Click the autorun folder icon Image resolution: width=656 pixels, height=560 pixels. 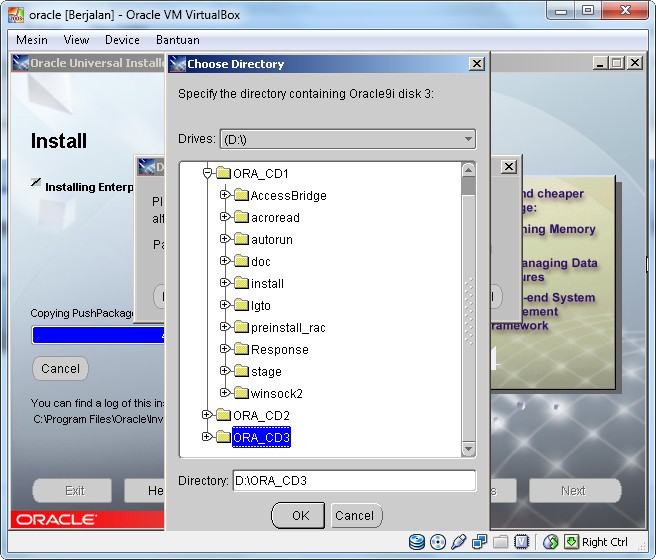pos(241,239)
